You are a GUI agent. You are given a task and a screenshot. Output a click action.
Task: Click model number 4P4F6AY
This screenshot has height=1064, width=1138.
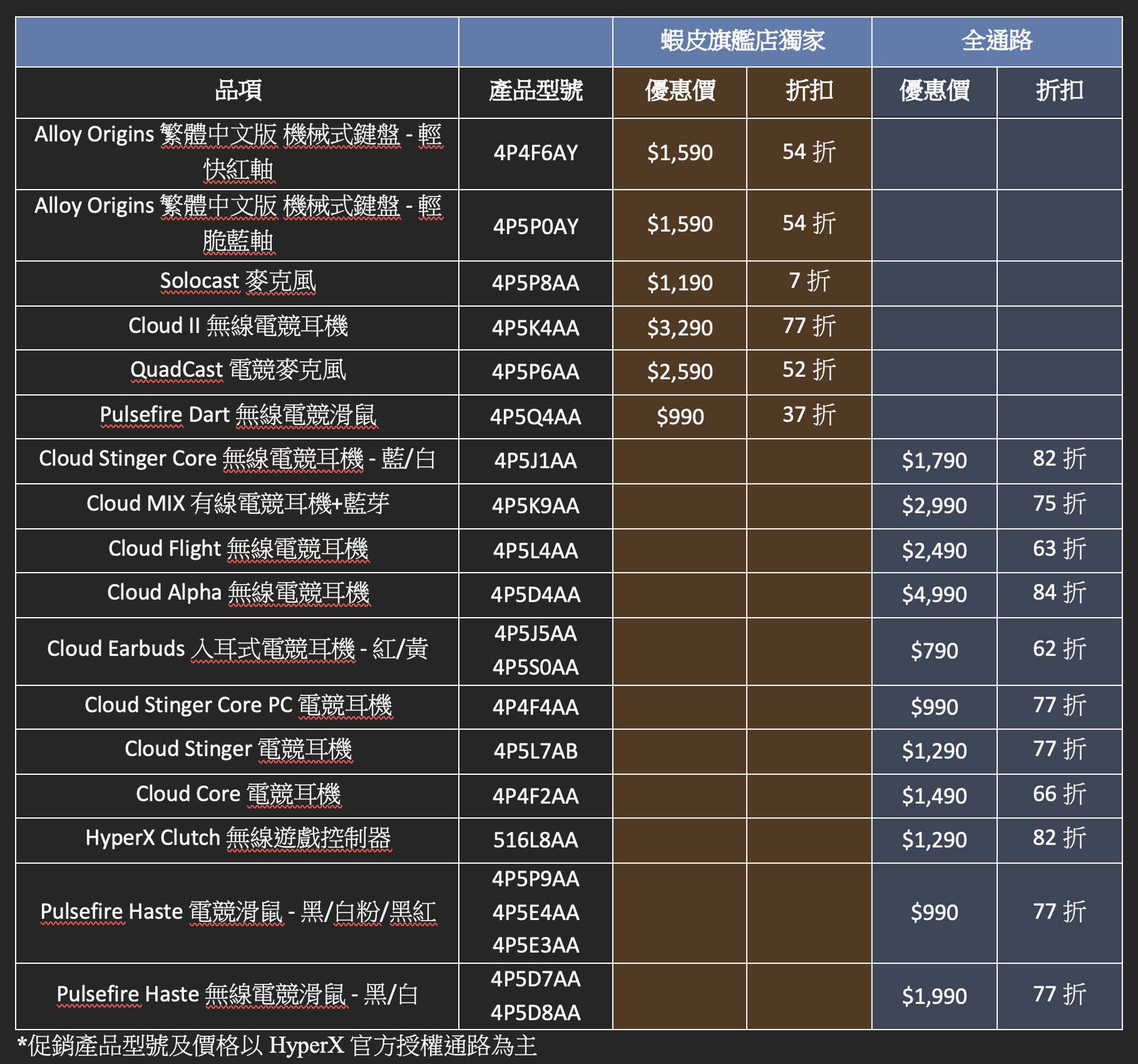point(535,153)
